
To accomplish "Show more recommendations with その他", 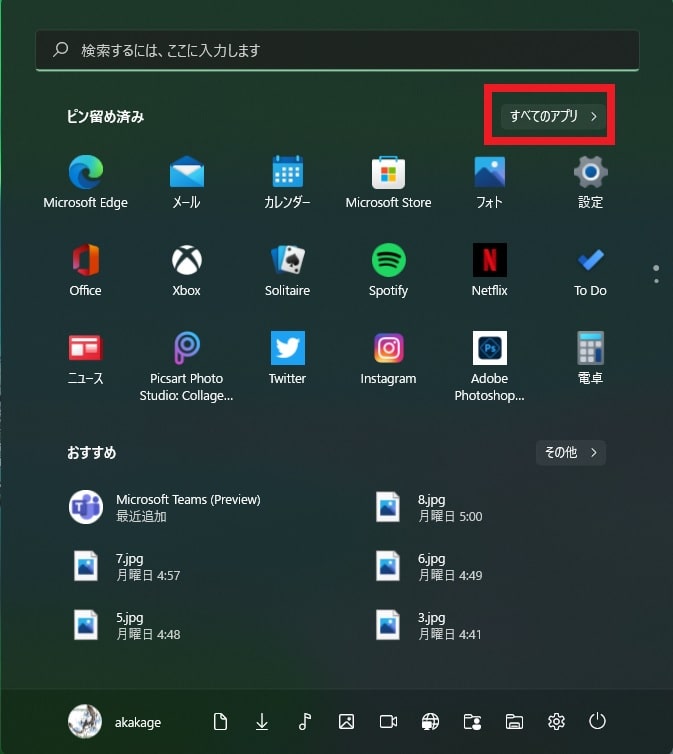I will pos(571,452).
